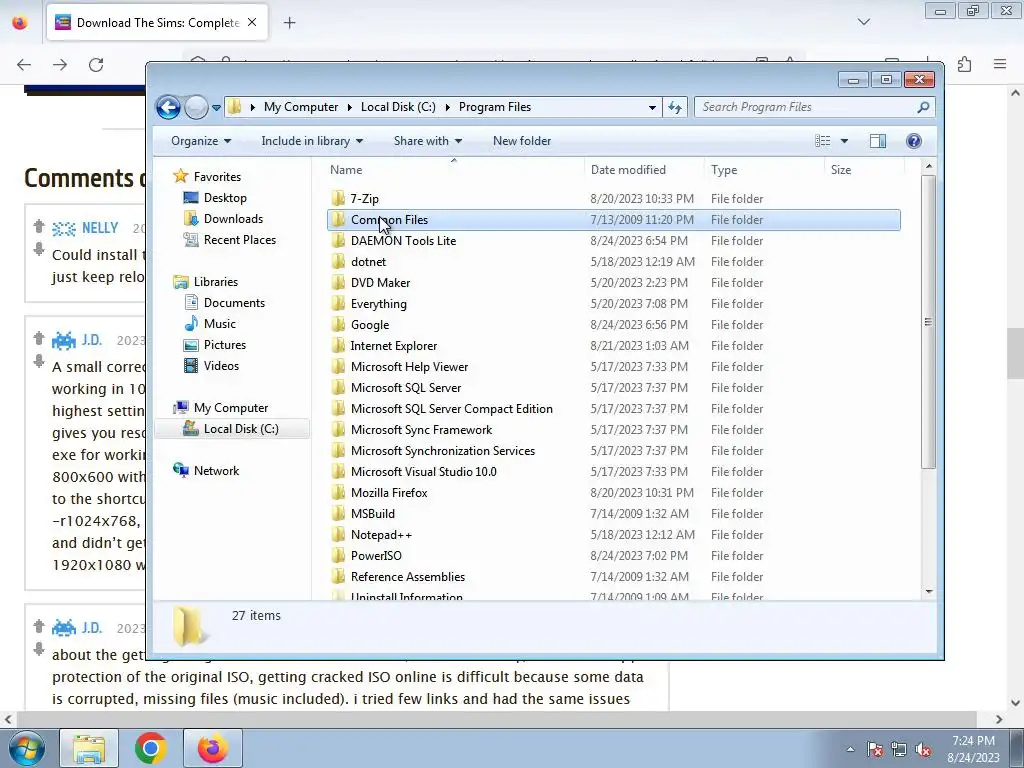Open the view options dropdown arrow

[844, 141]
